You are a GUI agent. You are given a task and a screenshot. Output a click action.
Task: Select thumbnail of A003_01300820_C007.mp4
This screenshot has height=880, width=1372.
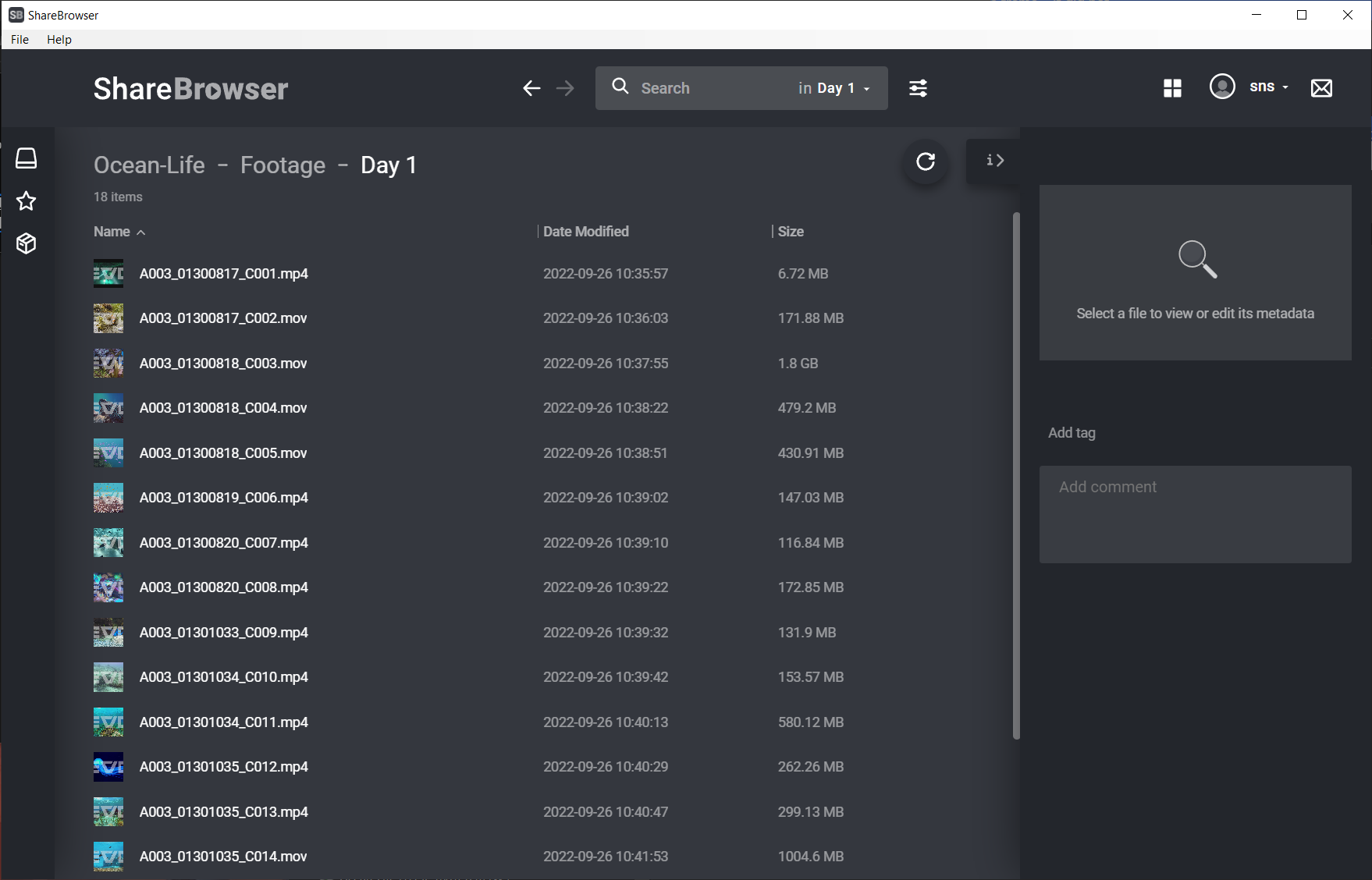[108, 543]
